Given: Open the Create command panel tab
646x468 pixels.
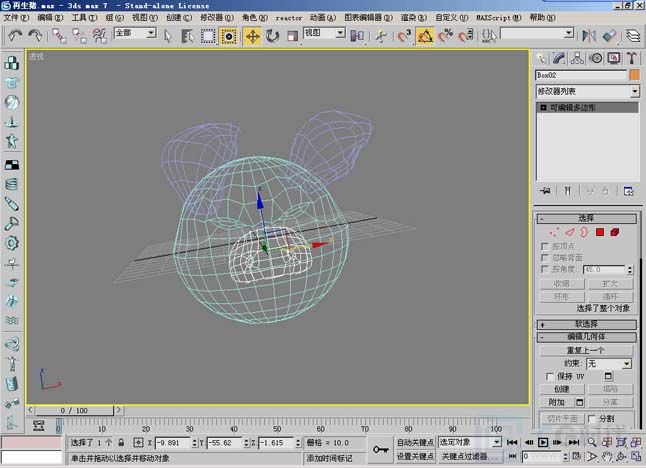Looking at the screenshot, I should click(541, 58).
